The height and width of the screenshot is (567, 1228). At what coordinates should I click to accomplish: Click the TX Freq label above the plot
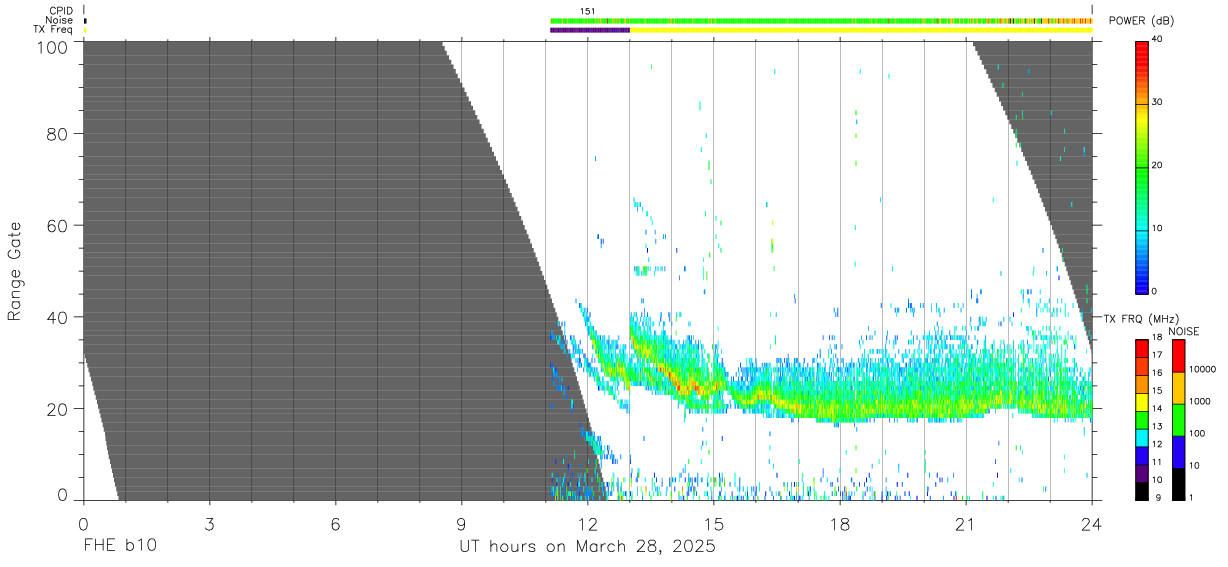pos(53,30)
